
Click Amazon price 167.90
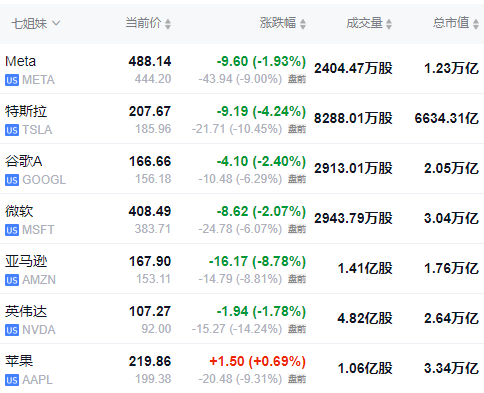150,261
